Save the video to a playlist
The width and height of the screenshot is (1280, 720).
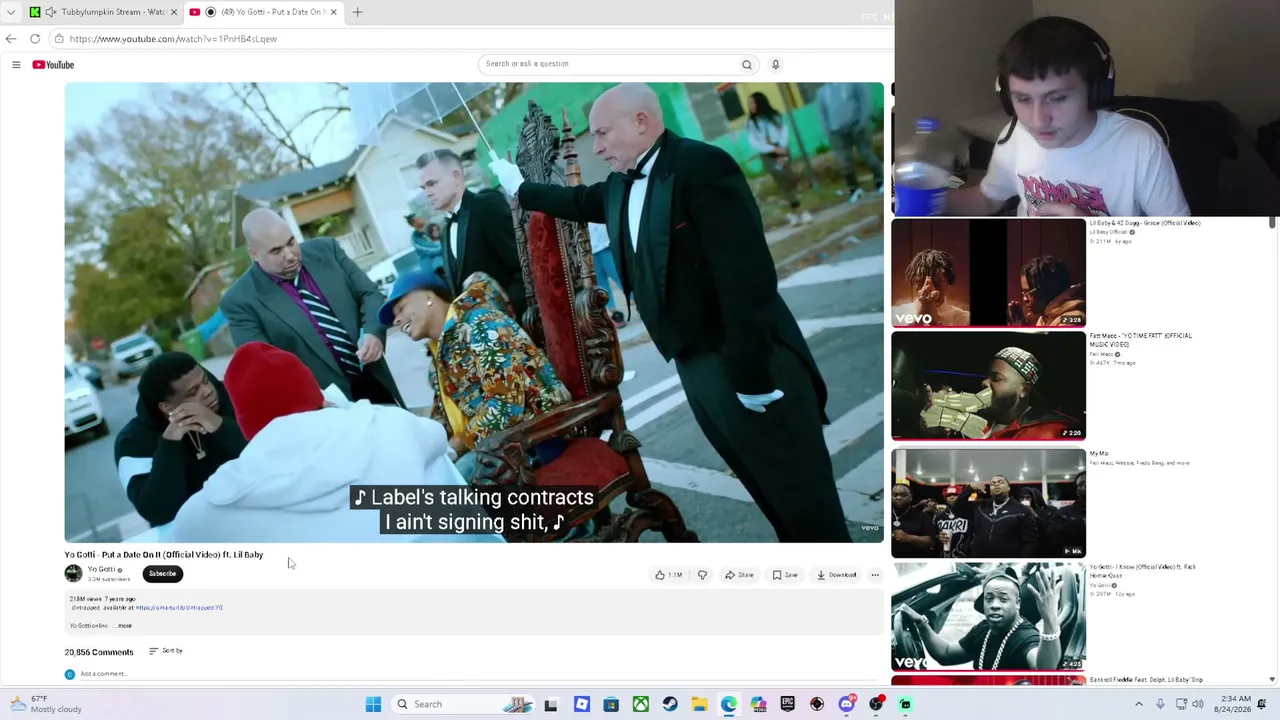785,575
